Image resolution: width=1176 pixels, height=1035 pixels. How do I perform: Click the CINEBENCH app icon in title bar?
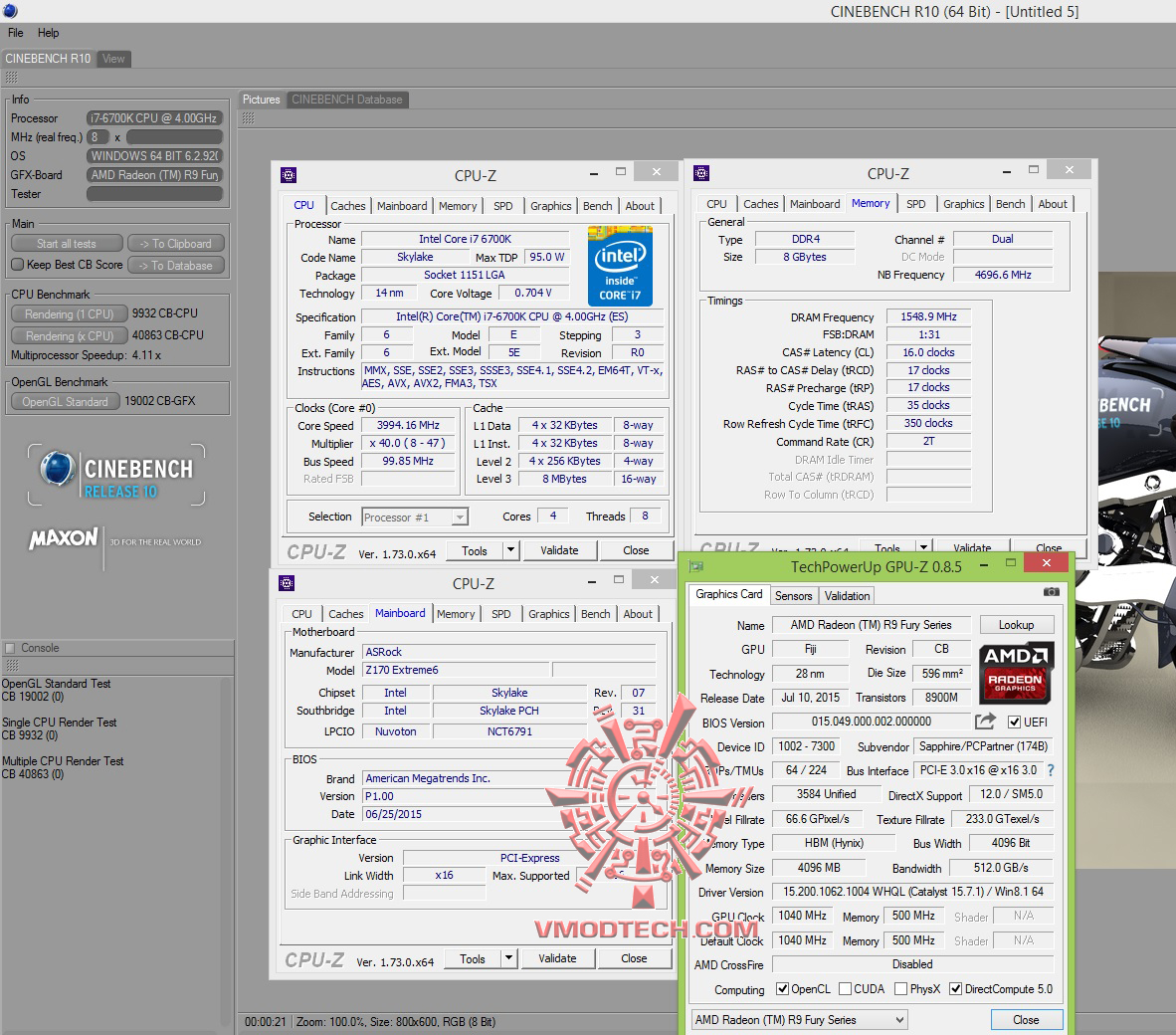click(11, 11)
